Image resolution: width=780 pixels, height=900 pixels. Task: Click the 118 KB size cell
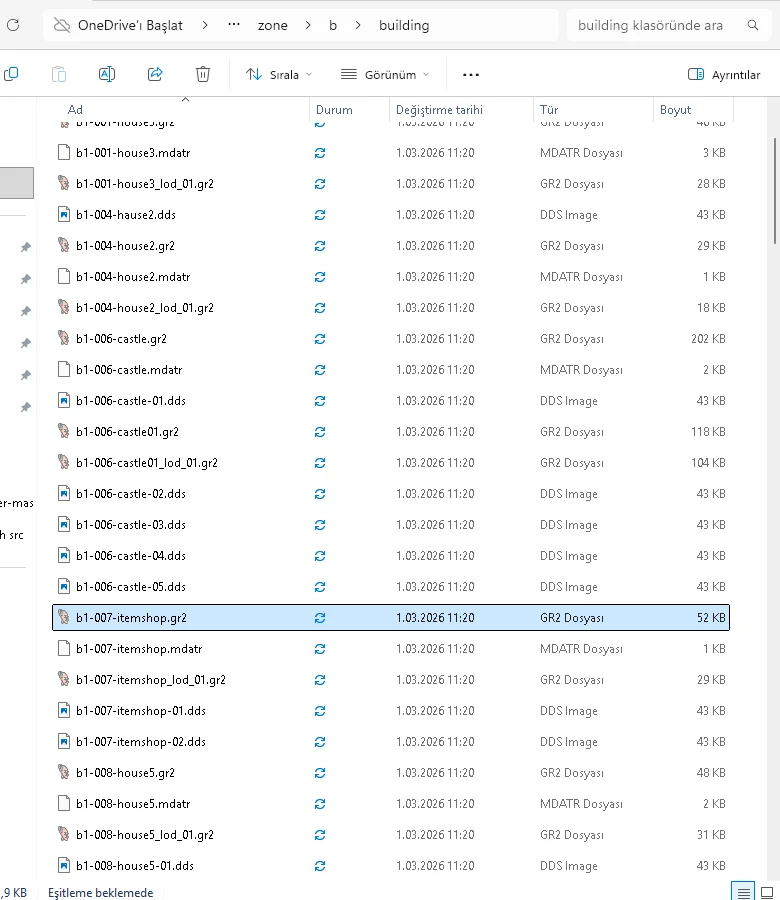708,432
